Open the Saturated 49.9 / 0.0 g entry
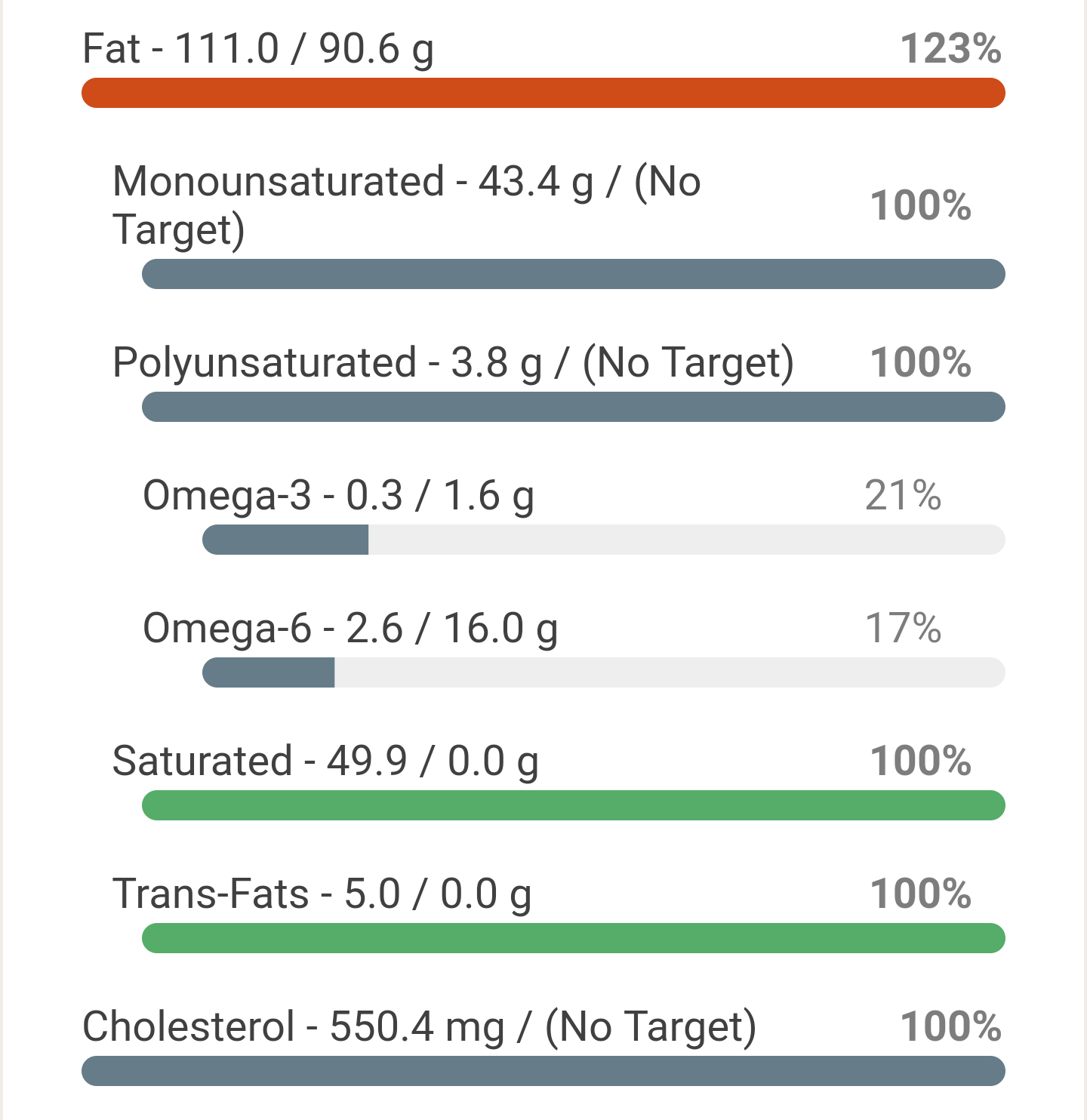This screenshot has width=1087, height=1120. [x=325, y=762]
